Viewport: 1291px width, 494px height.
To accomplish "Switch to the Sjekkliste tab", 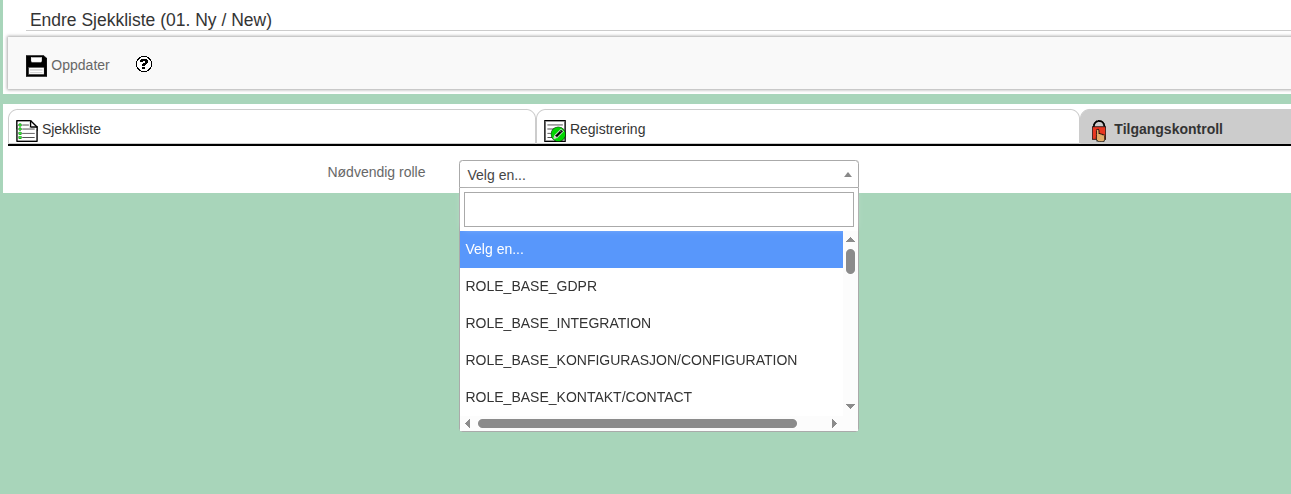I will [x=71, y=129].
